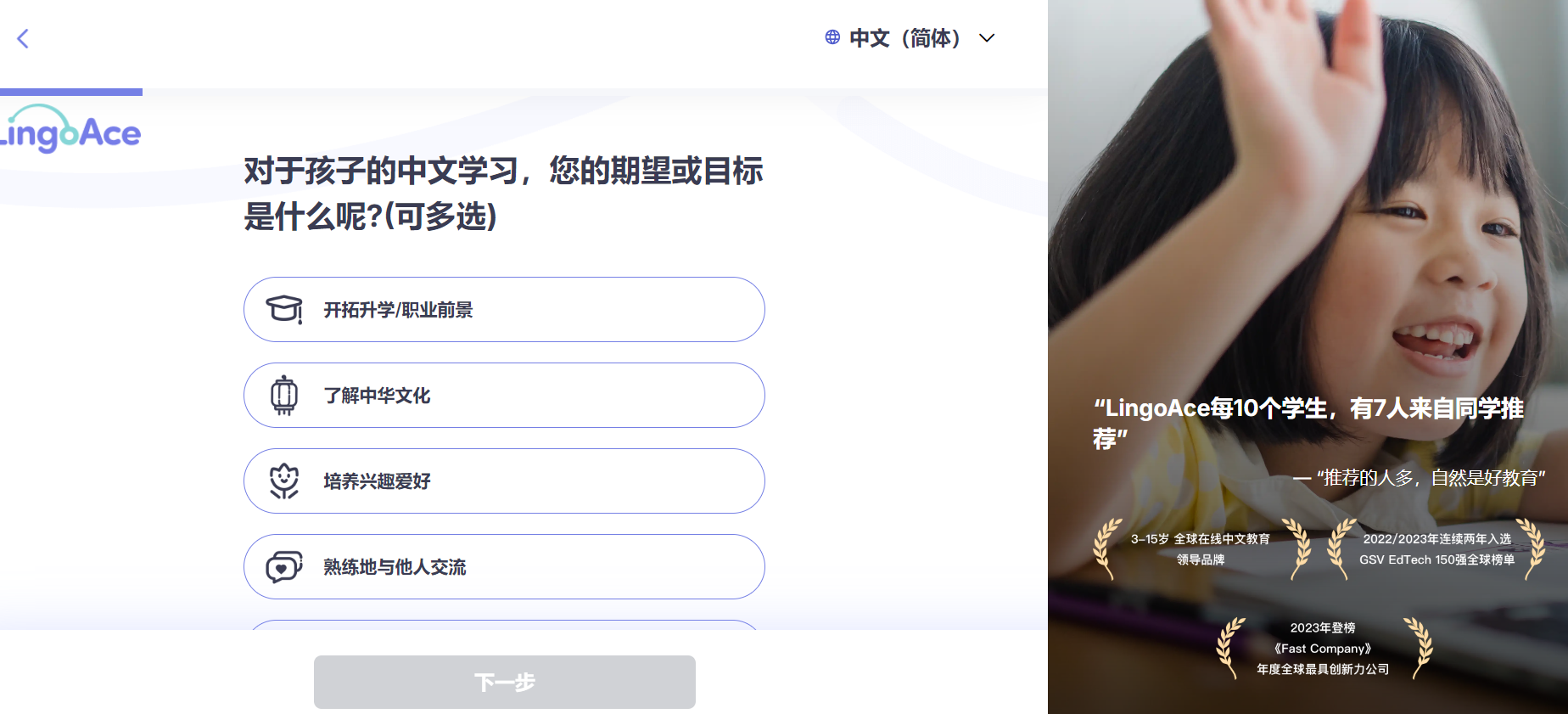Click the LingoAce logo

(70, 130)
